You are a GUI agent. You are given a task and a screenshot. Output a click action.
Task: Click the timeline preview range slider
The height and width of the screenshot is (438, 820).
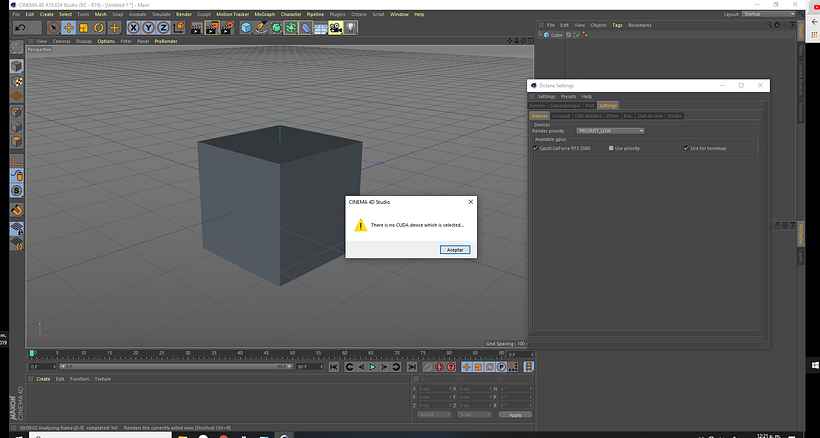pos(175,367)
